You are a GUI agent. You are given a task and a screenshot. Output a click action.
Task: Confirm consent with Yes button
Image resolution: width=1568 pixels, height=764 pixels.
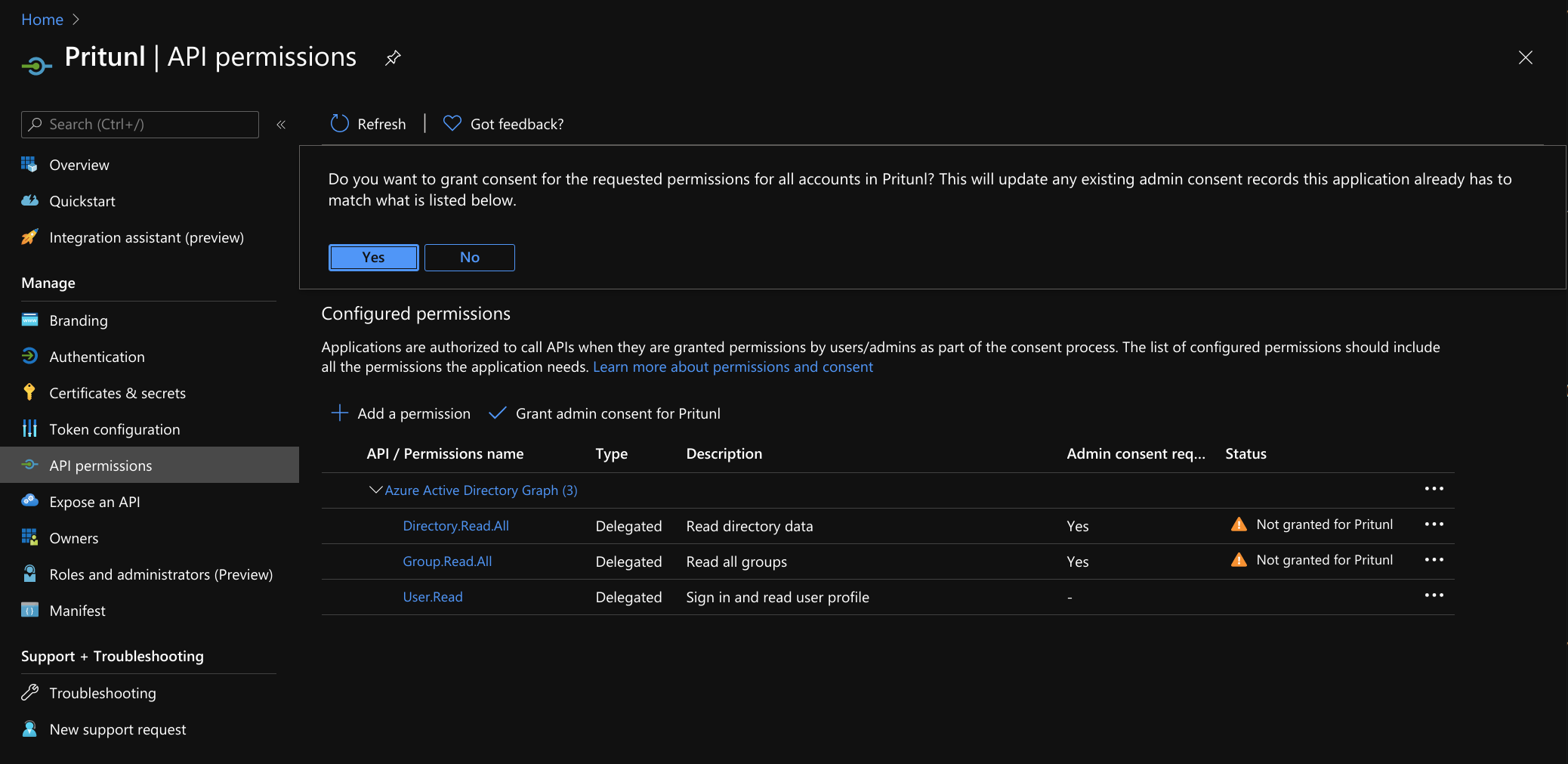374,258
